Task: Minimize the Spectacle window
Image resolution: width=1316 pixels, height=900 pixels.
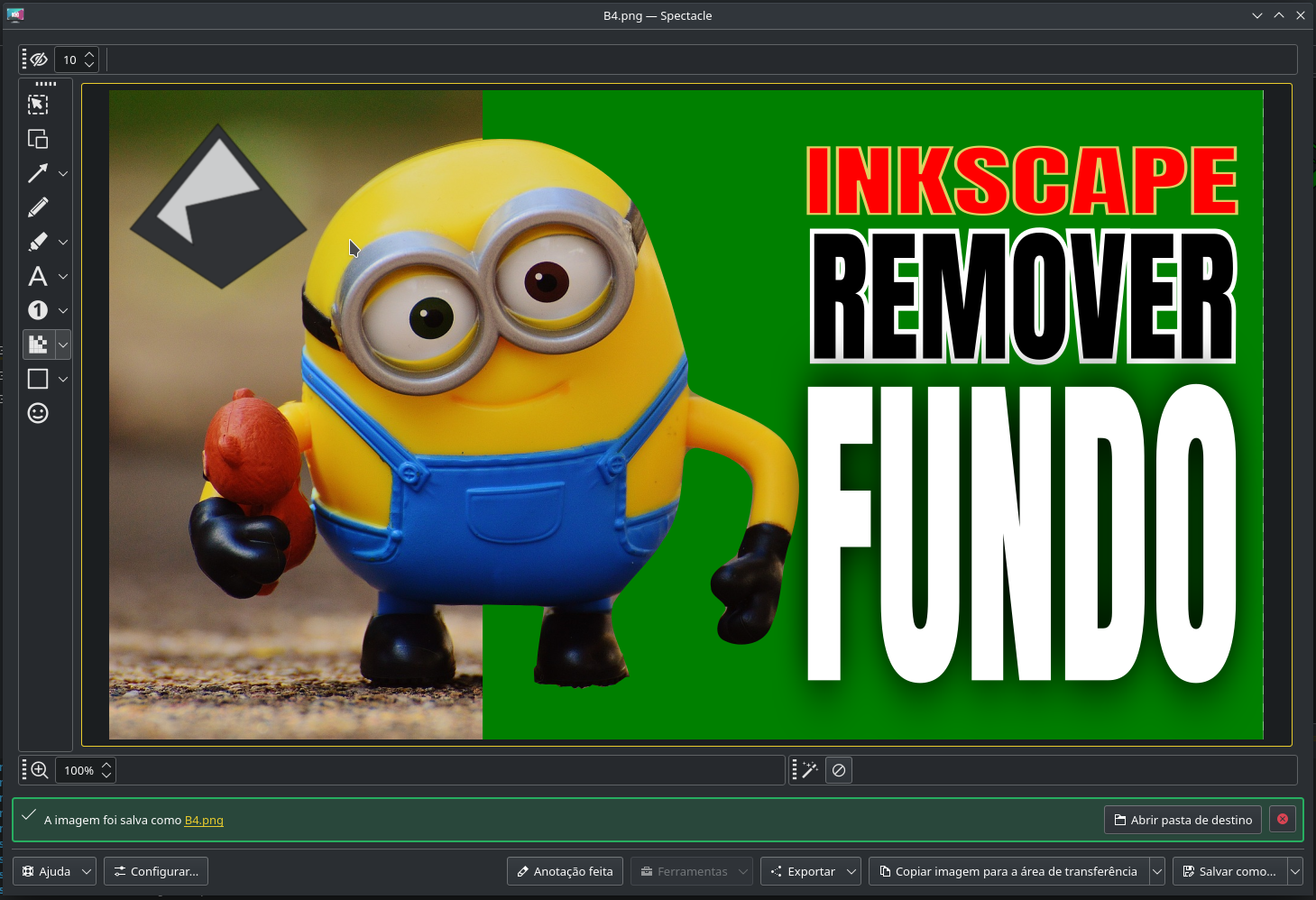Action: point(1257,15)
